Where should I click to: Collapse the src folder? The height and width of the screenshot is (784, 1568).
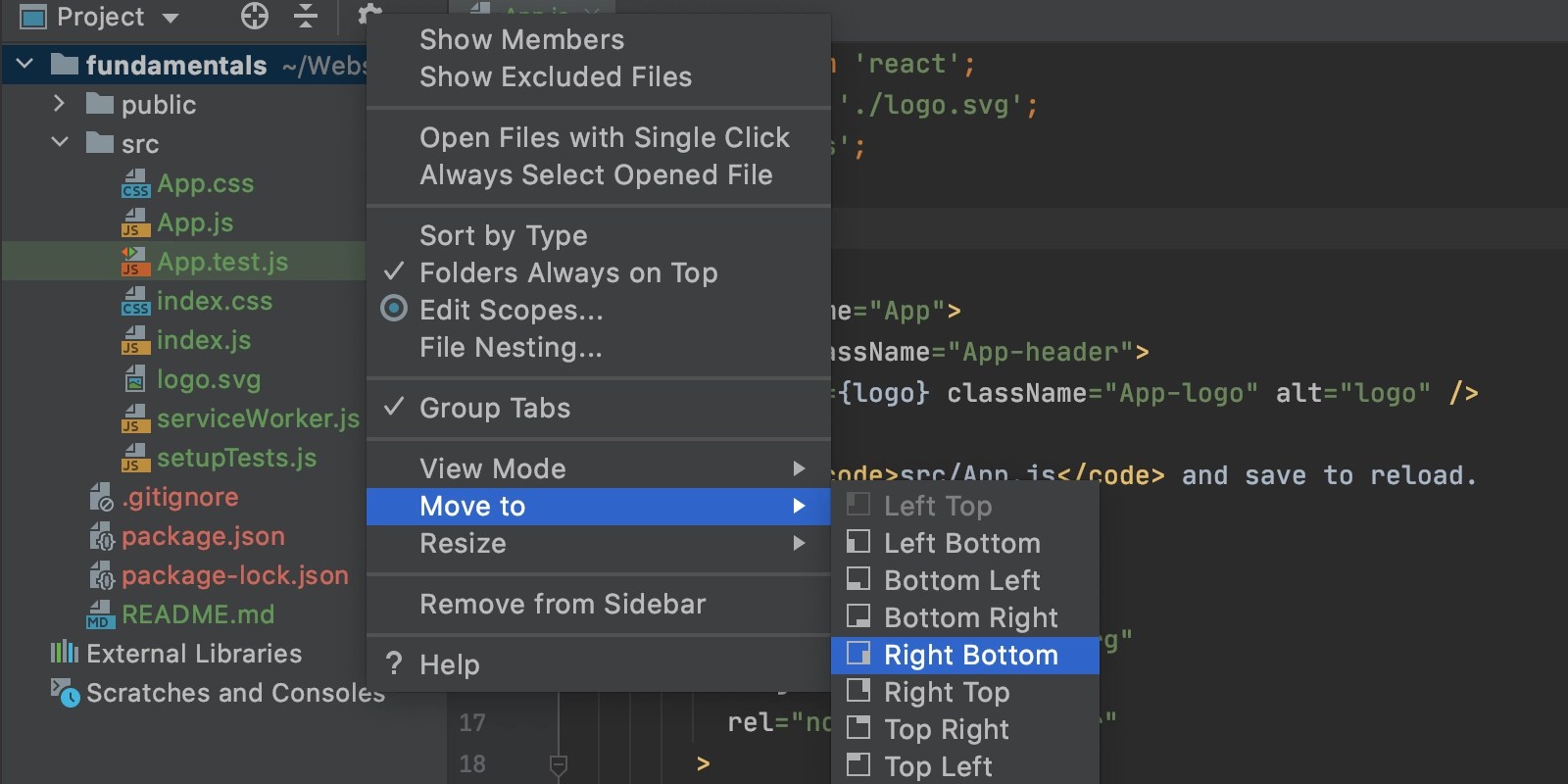[x=58, y=143]
